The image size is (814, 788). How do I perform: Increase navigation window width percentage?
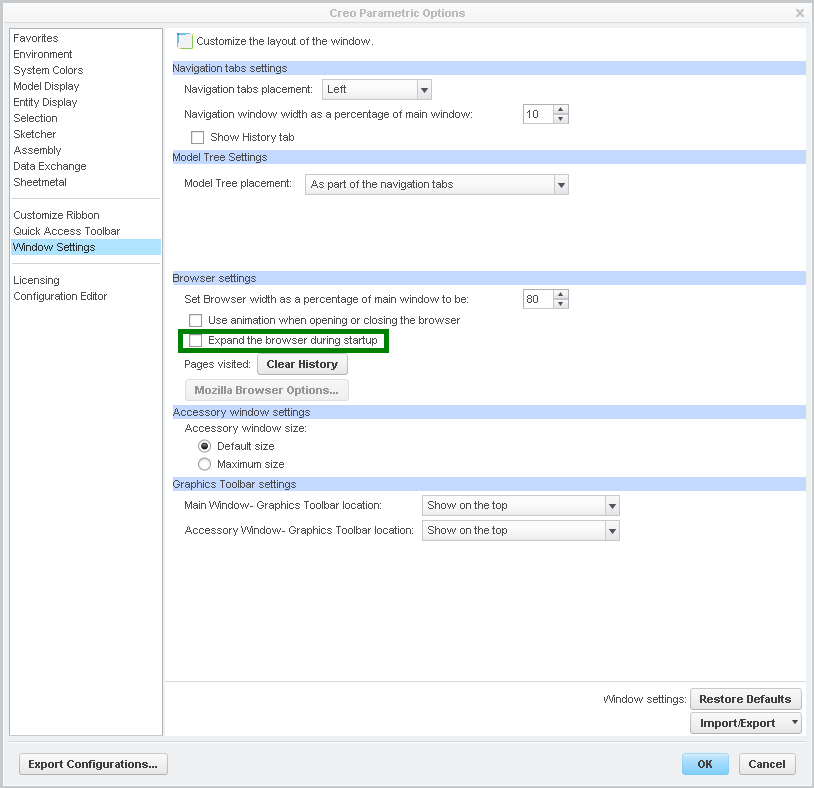[561, 110]
